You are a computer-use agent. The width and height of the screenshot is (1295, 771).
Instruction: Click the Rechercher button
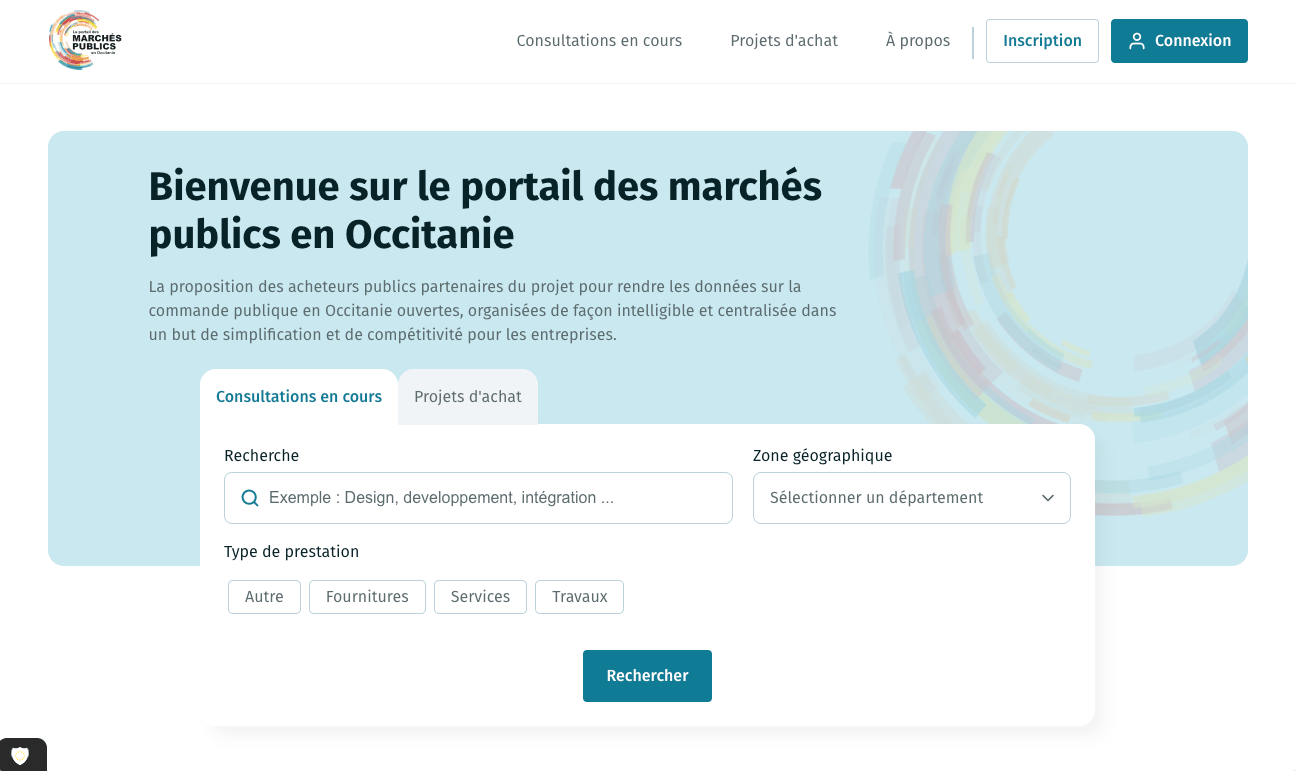pyautogui.click(x=647, y=676)
